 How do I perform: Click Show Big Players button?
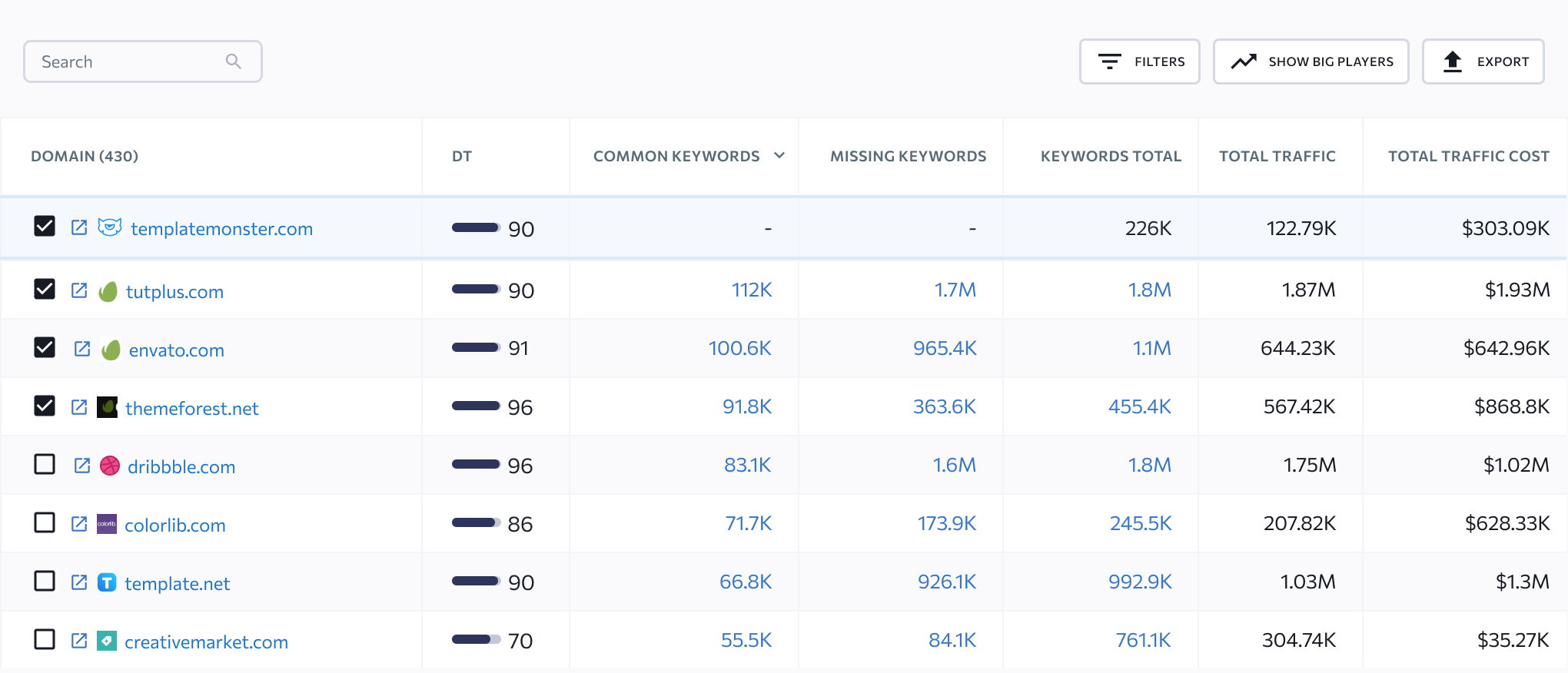(1311, 61)
